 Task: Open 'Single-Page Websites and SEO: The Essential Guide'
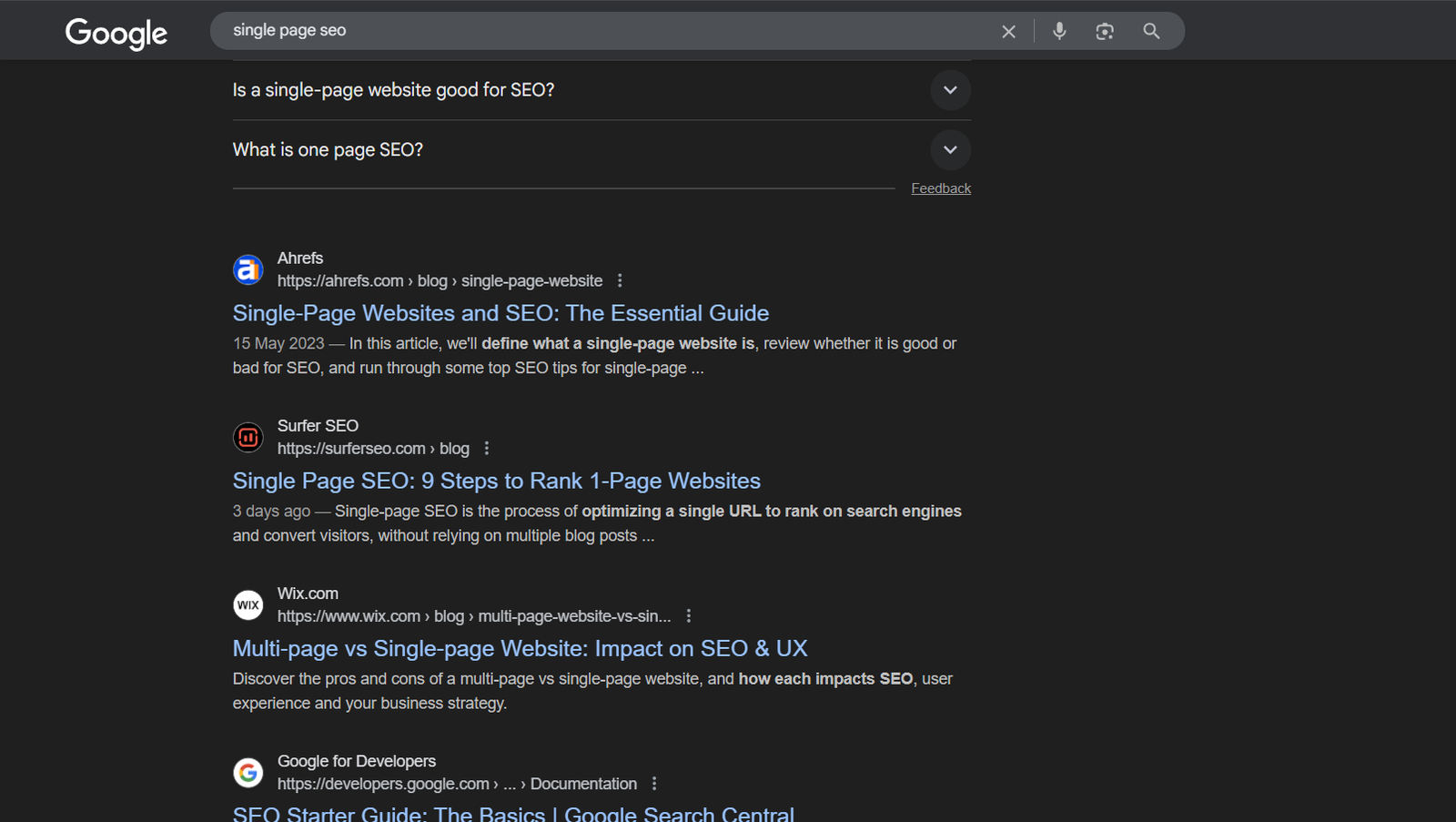[x=500, y=313]
